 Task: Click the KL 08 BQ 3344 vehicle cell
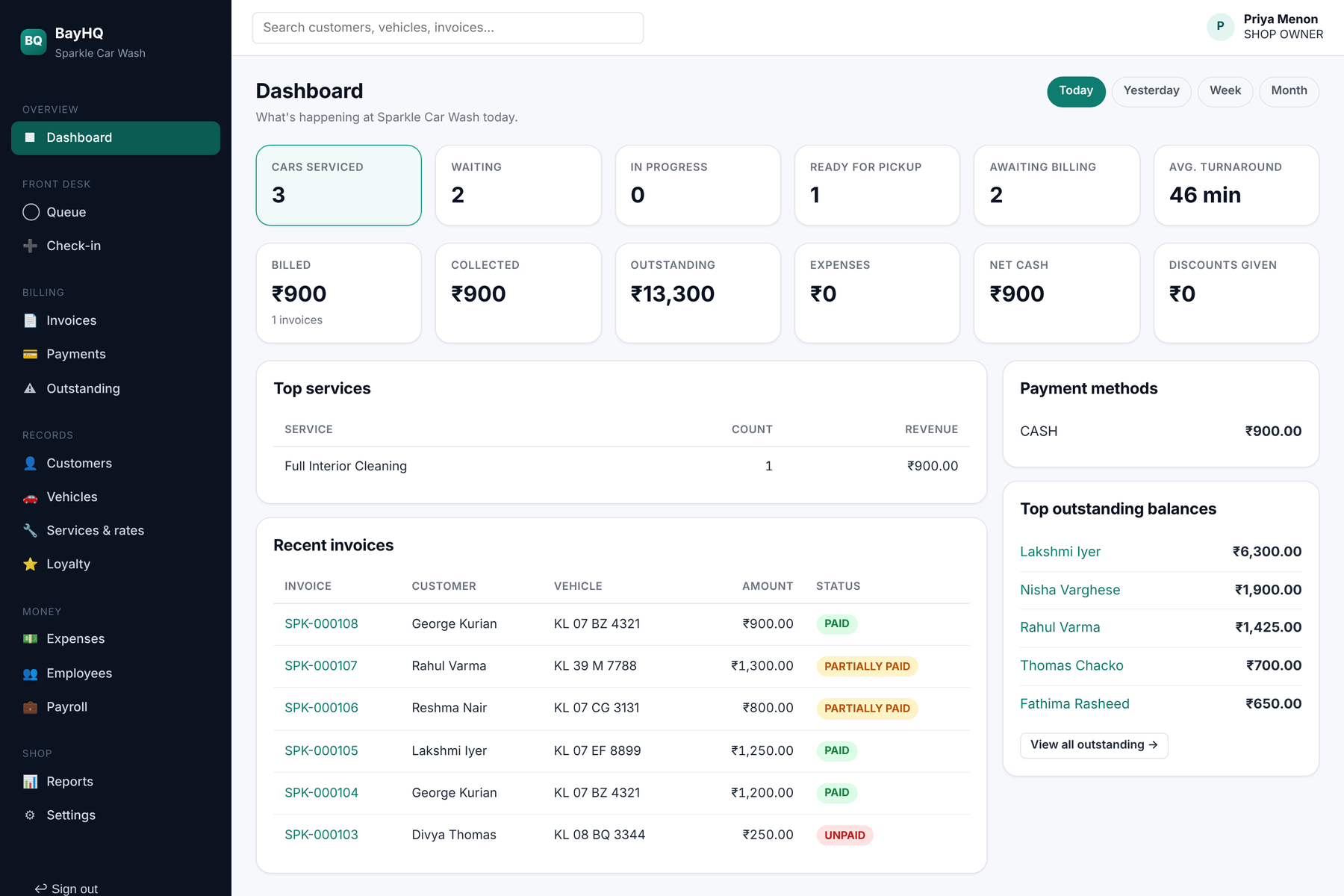point(600,835)
